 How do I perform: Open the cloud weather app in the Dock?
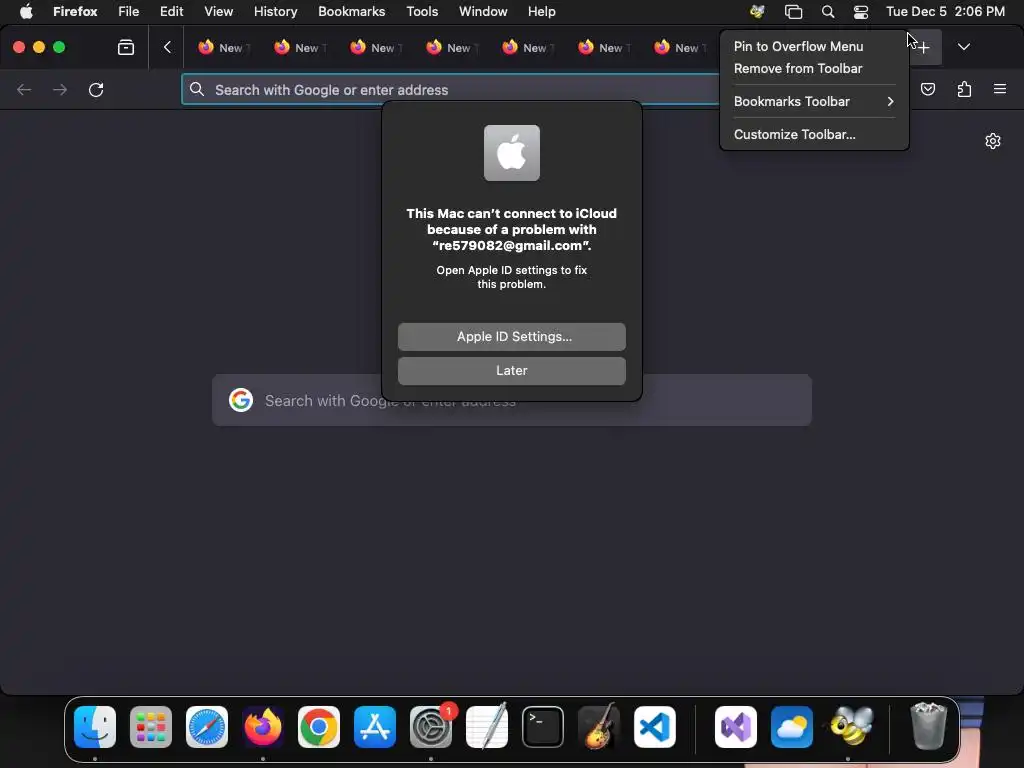click(x=792, y=727)
